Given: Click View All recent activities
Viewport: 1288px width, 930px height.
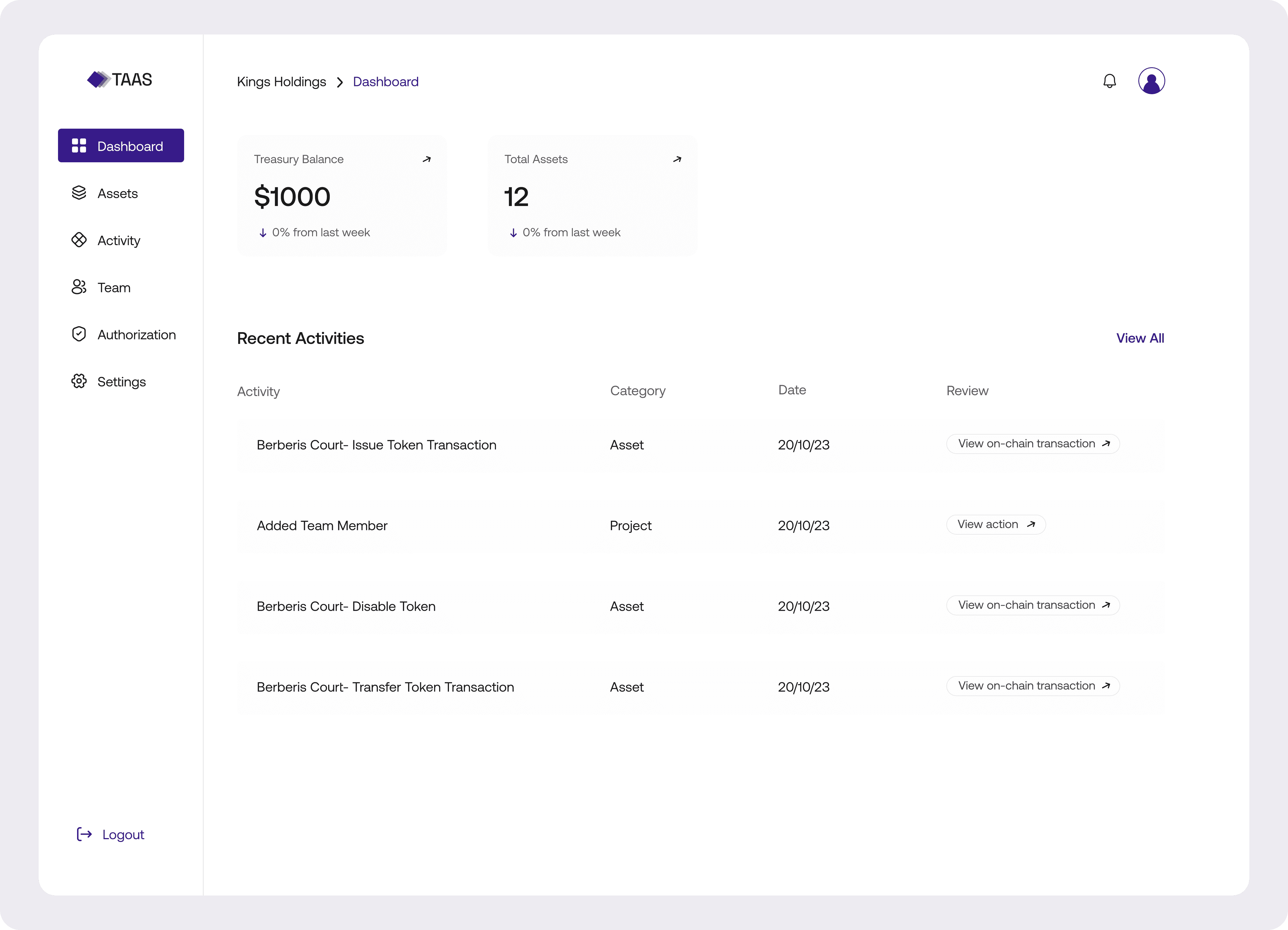Looking at the screenshot, I should tap(1140, 338).
